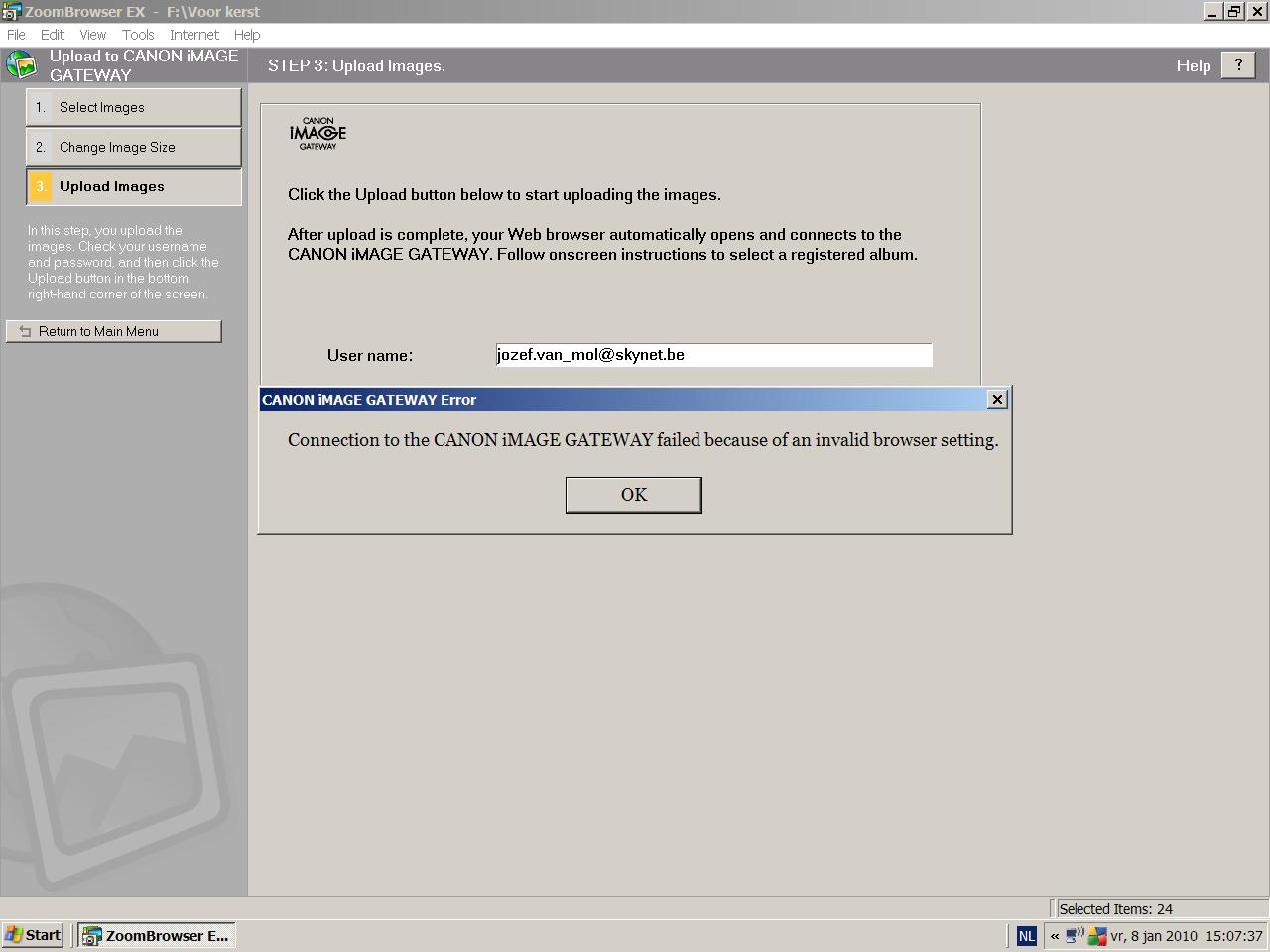
Task: Click the User name input field
Action: [x=714, y=355]
